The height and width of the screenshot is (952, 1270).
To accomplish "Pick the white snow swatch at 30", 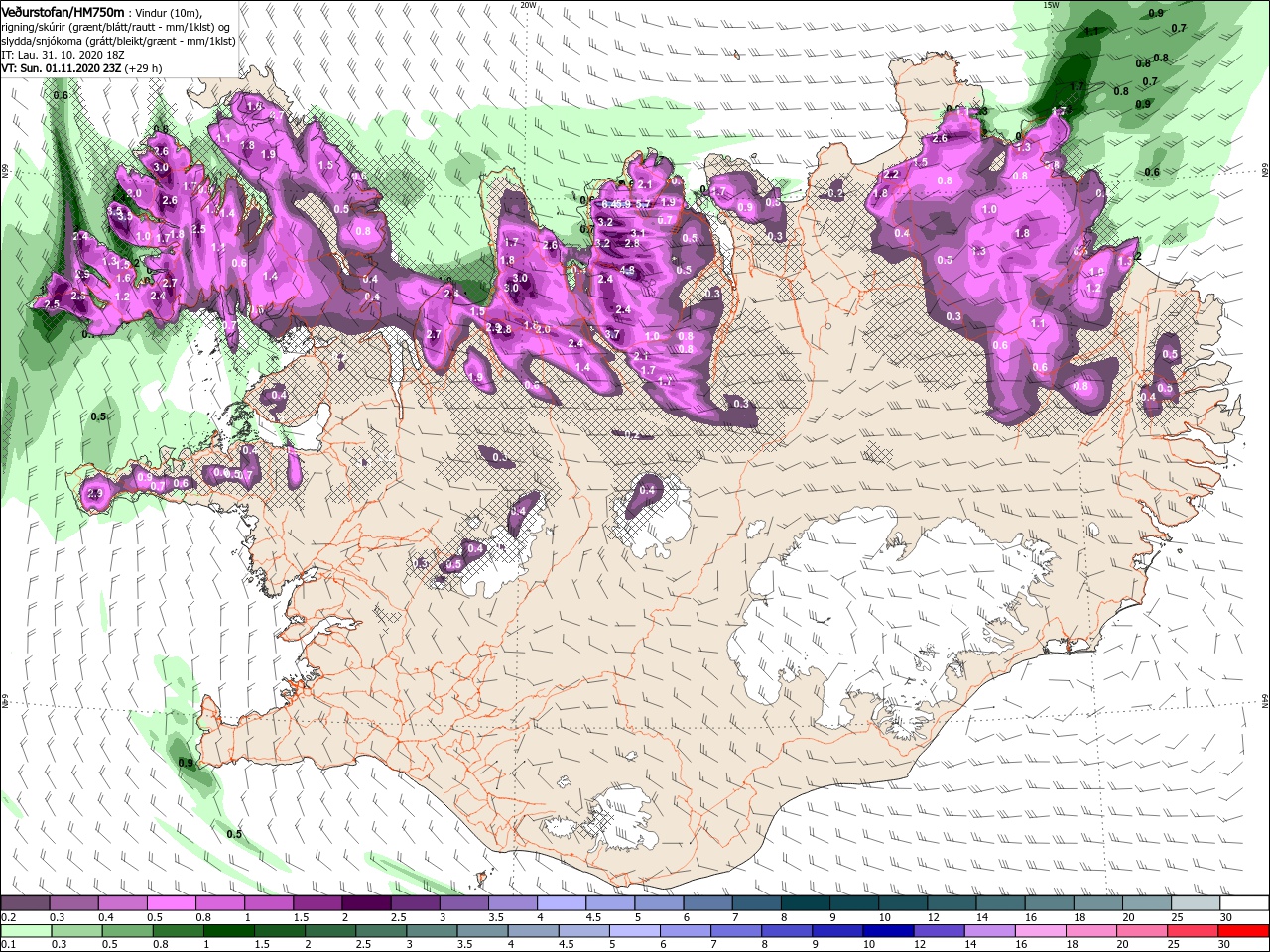I will pyautogui.click(x=1244, y=903).
